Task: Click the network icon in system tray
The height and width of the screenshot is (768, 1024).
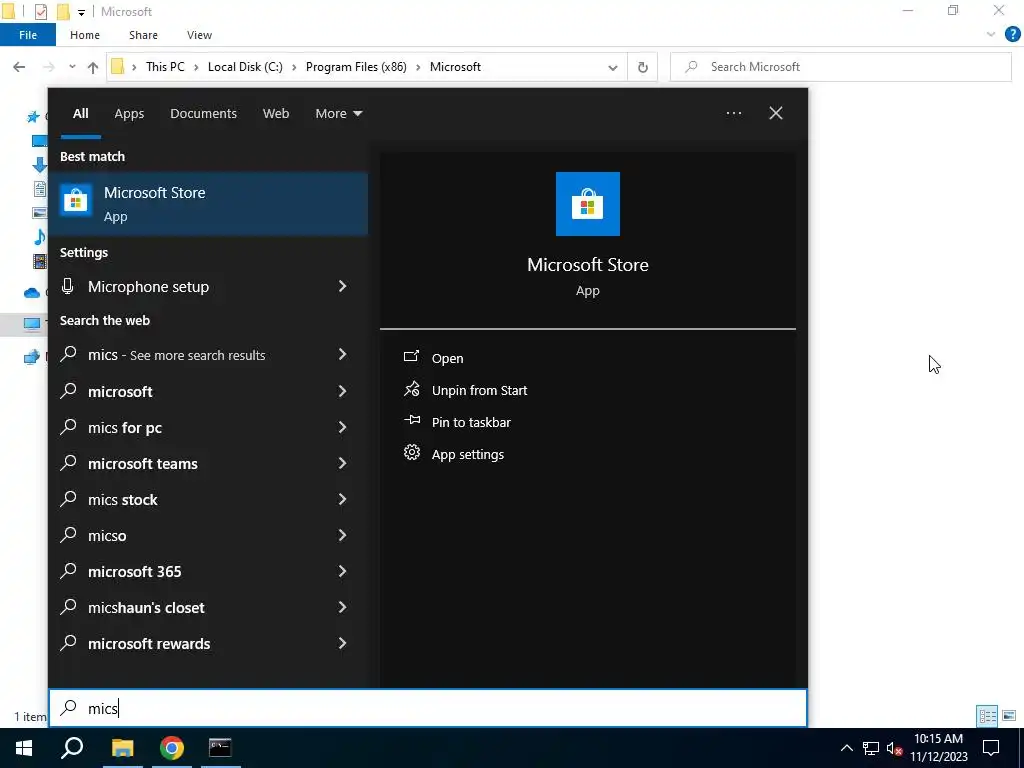Action: (871, 748)
